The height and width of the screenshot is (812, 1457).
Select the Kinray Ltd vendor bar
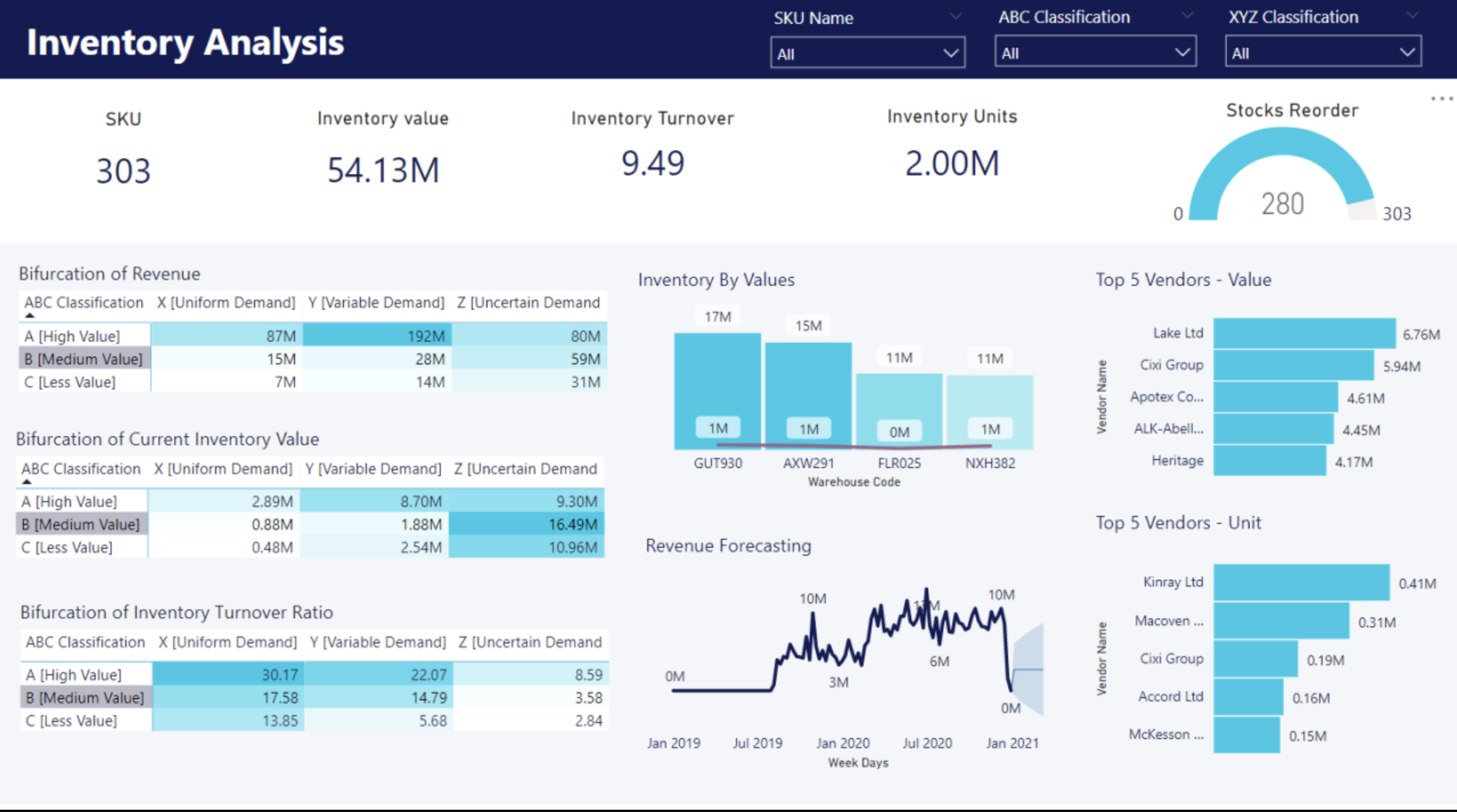[1302, 582]
